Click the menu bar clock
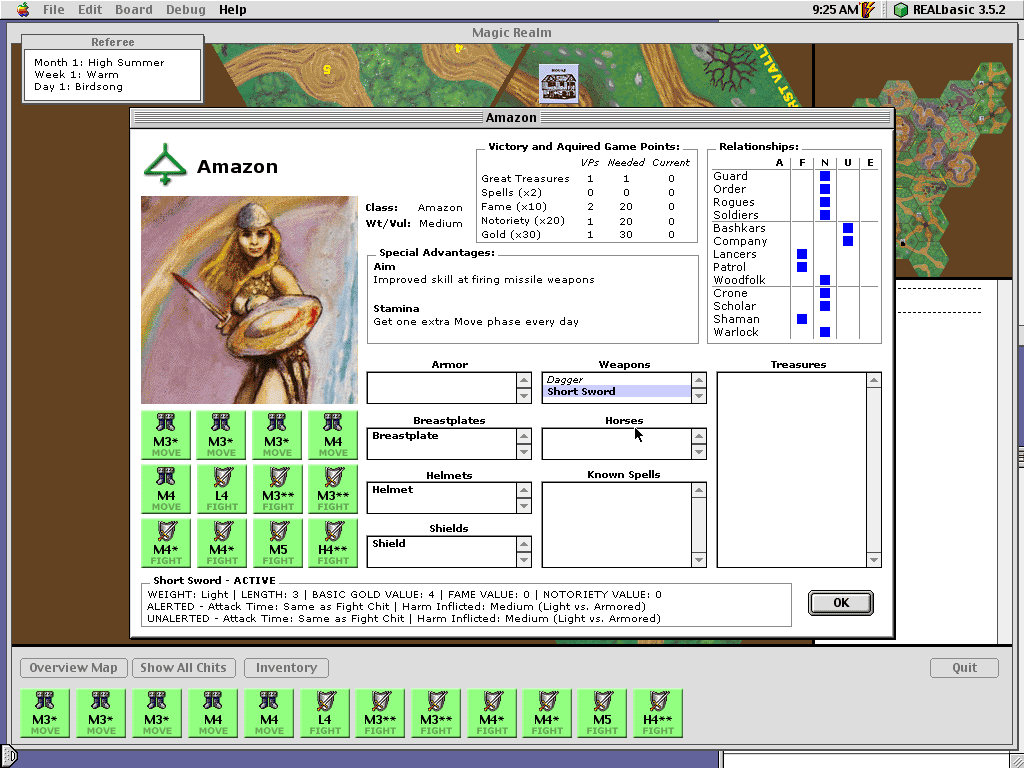 [x=834, y=10]
